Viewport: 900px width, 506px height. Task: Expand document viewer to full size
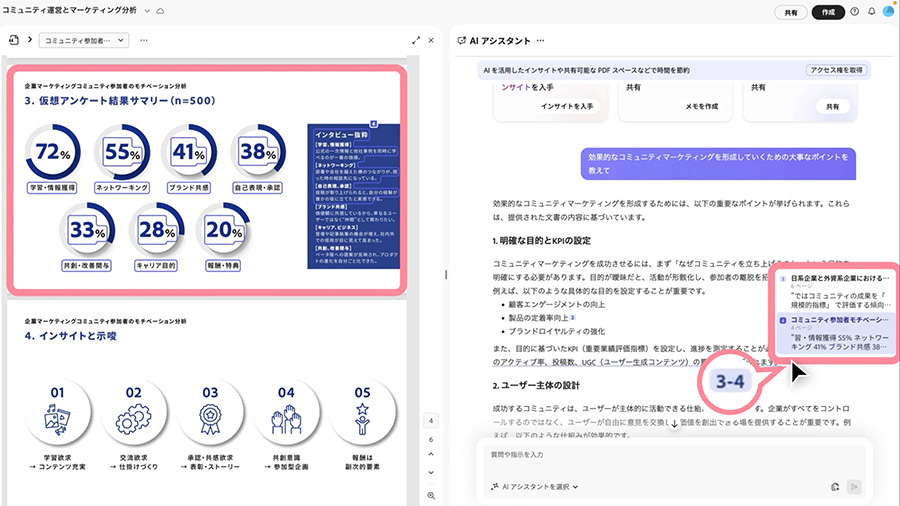click(x=416, y=41)
